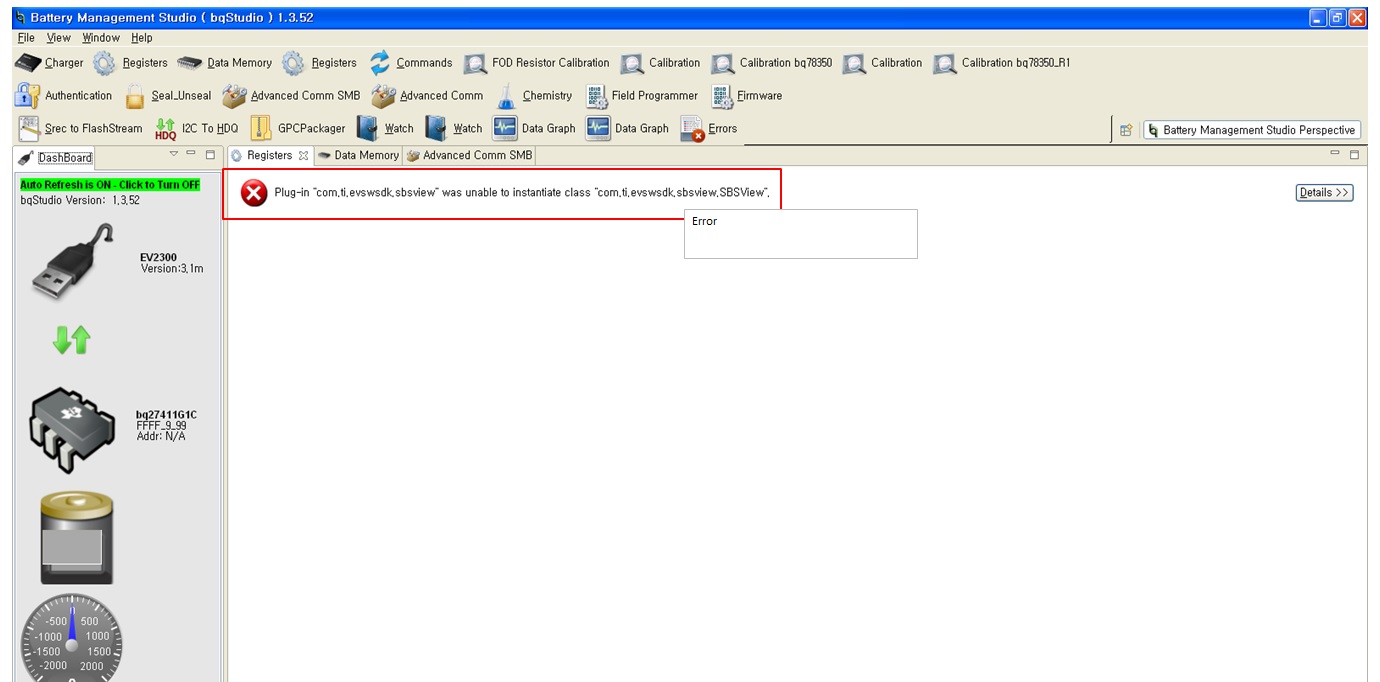Click the green communication arrows icon

click(72, 340)
